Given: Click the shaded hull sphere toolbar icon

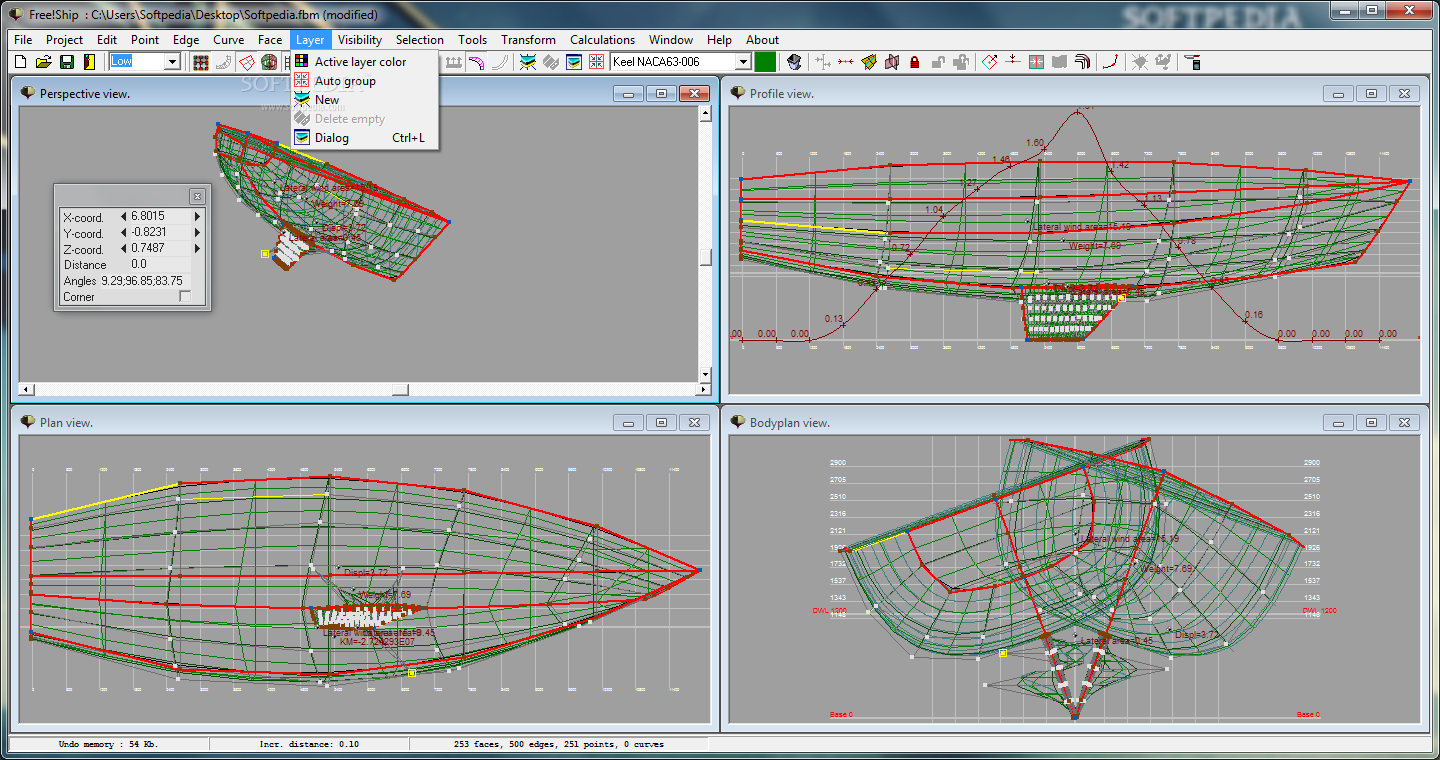Looking at the screenshot, I should [269, 62].
